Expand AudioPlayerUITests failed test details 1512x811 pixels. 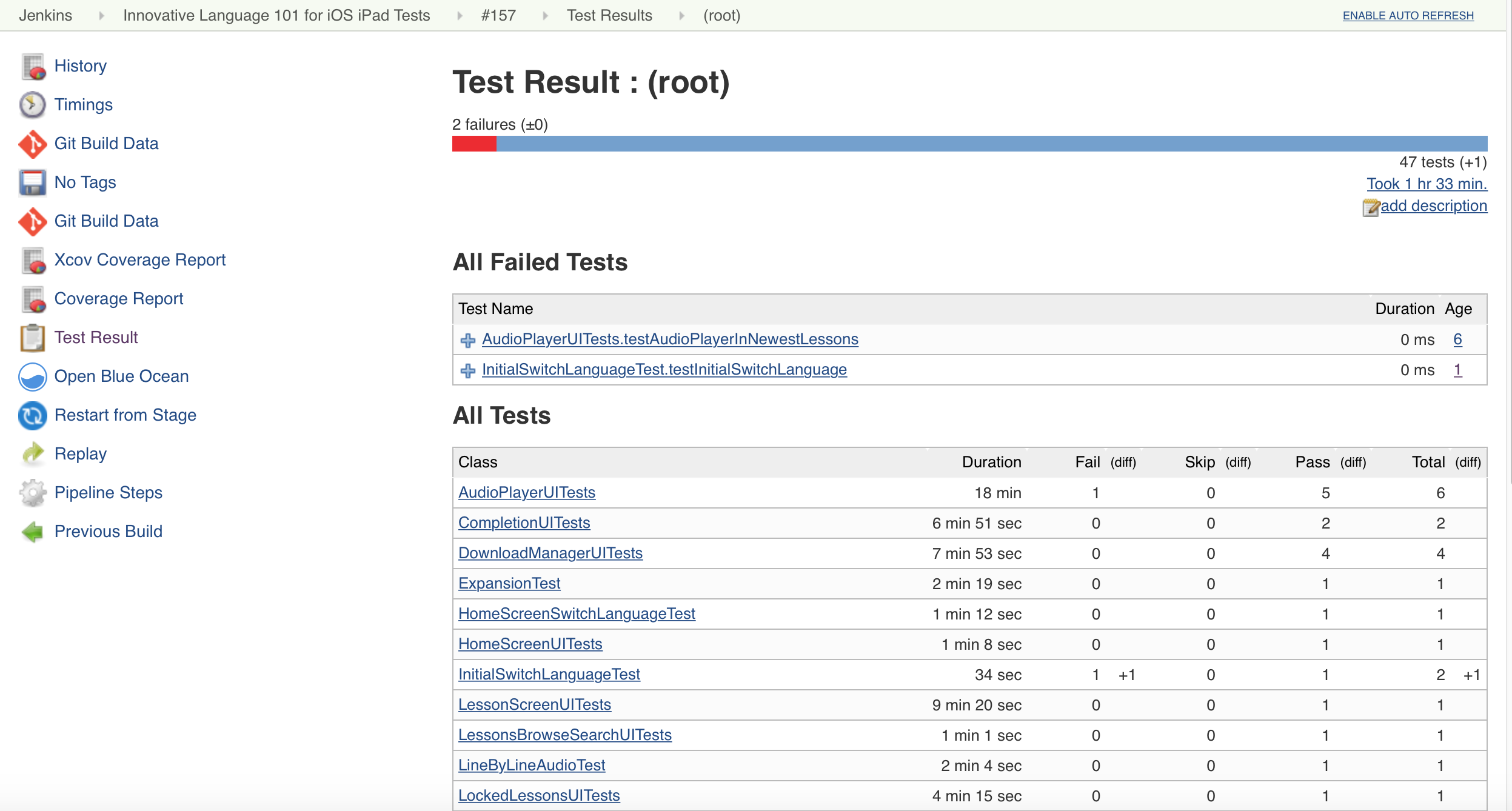467,340
